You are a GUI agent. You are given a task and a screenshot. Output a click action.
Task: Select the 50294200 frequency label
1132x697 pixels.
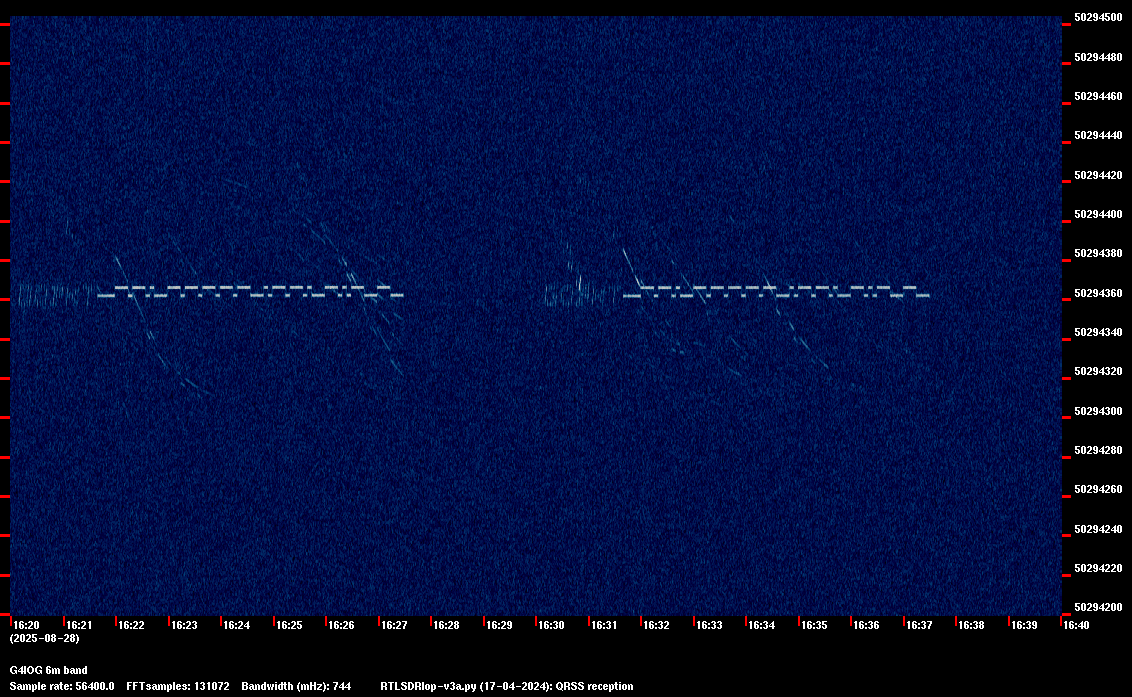[1098, 607]
